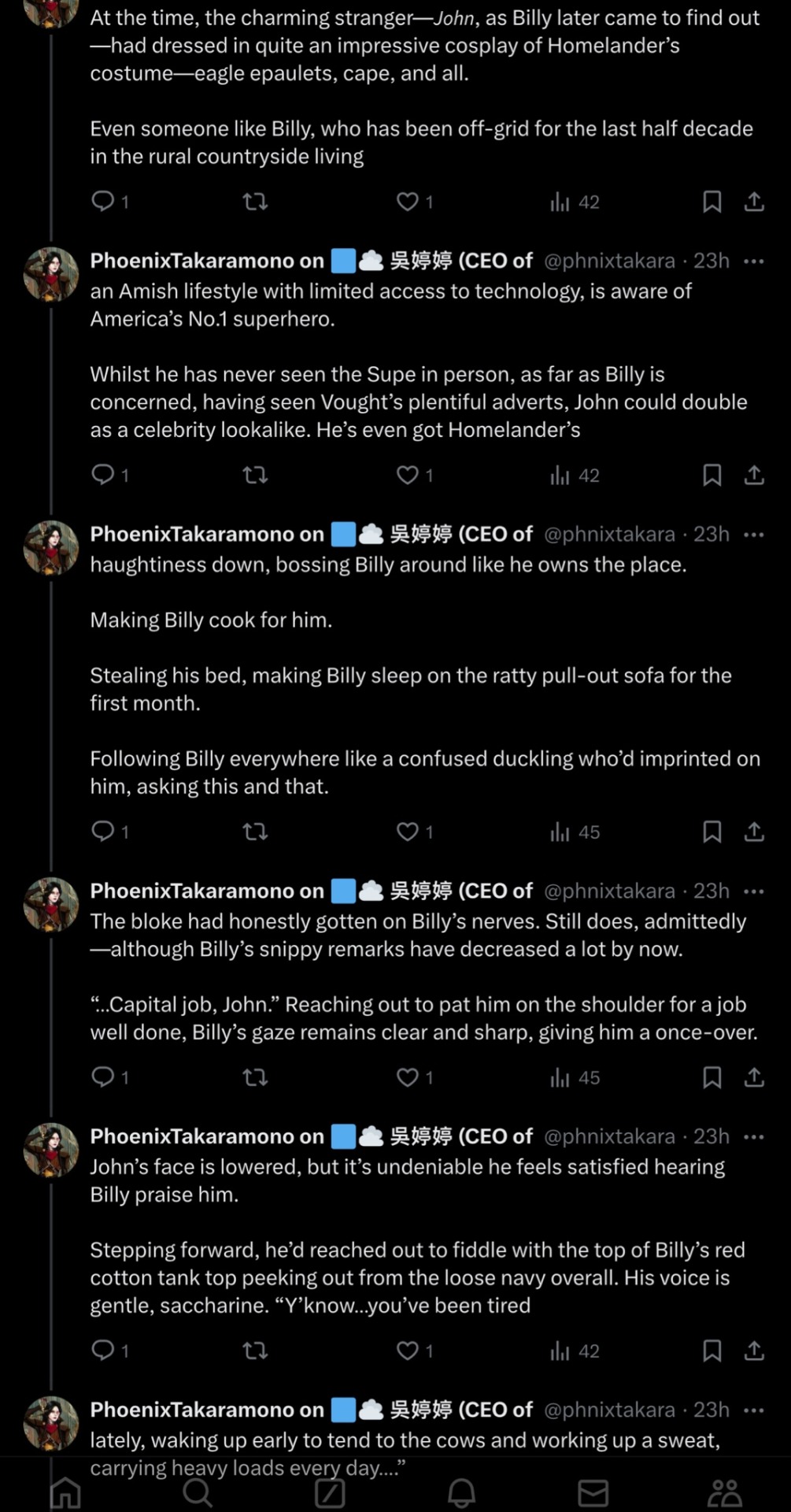Open Search tab in bottom navigation

[197, 1492]
